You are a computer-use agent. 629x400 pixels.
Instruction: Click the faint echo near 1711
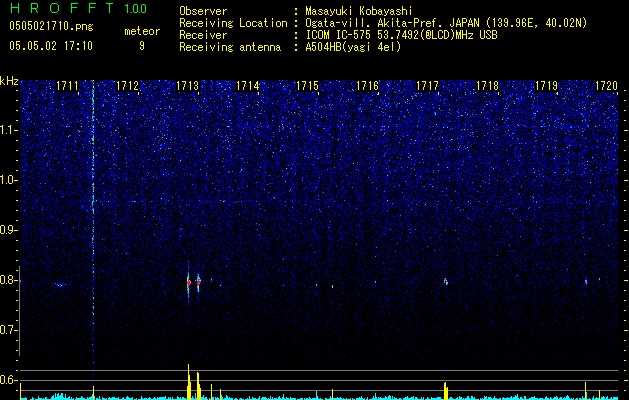click(x=60, y=285)
